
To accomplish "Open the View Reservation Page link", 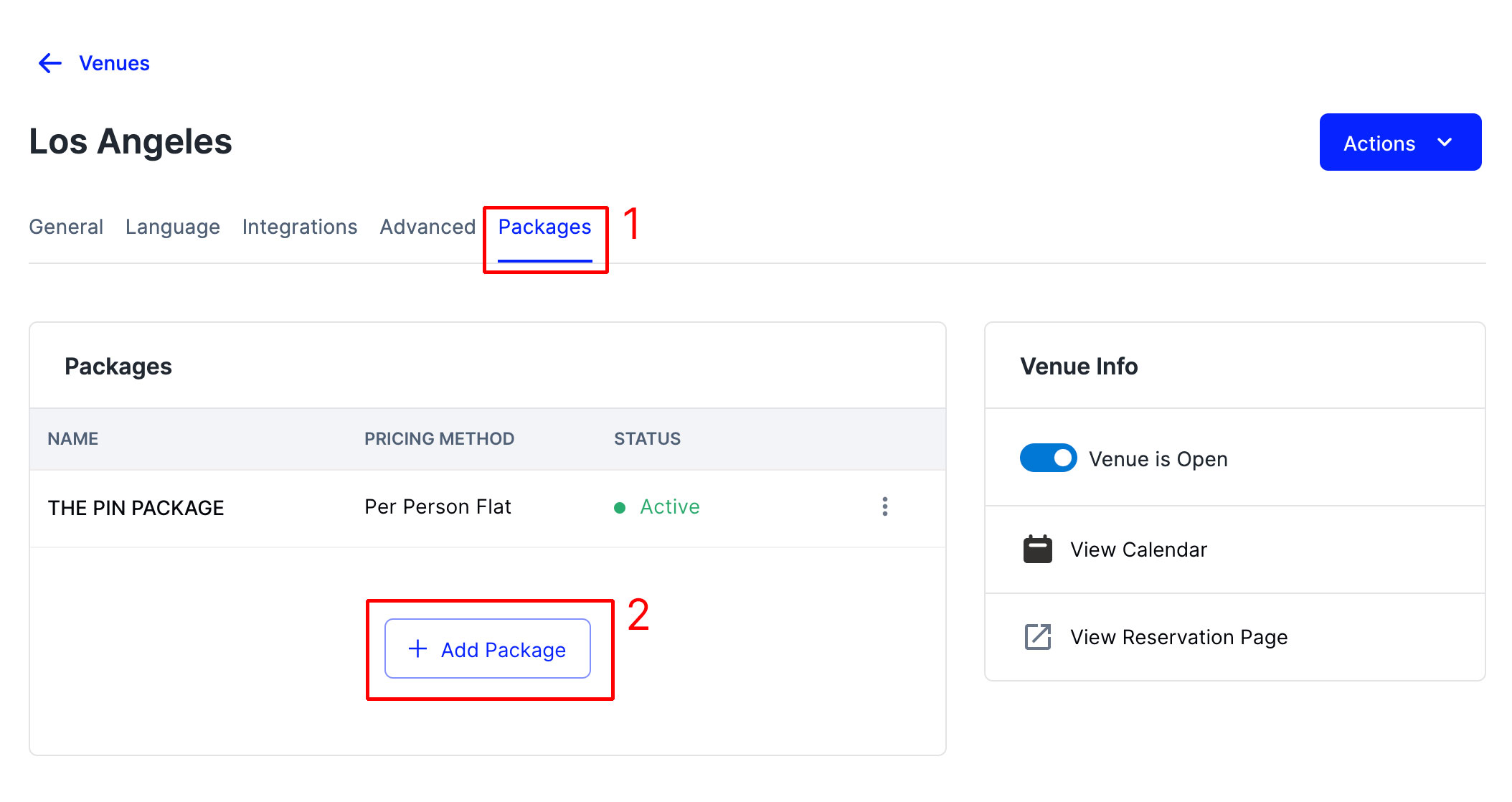I will tap(1178, 637).
